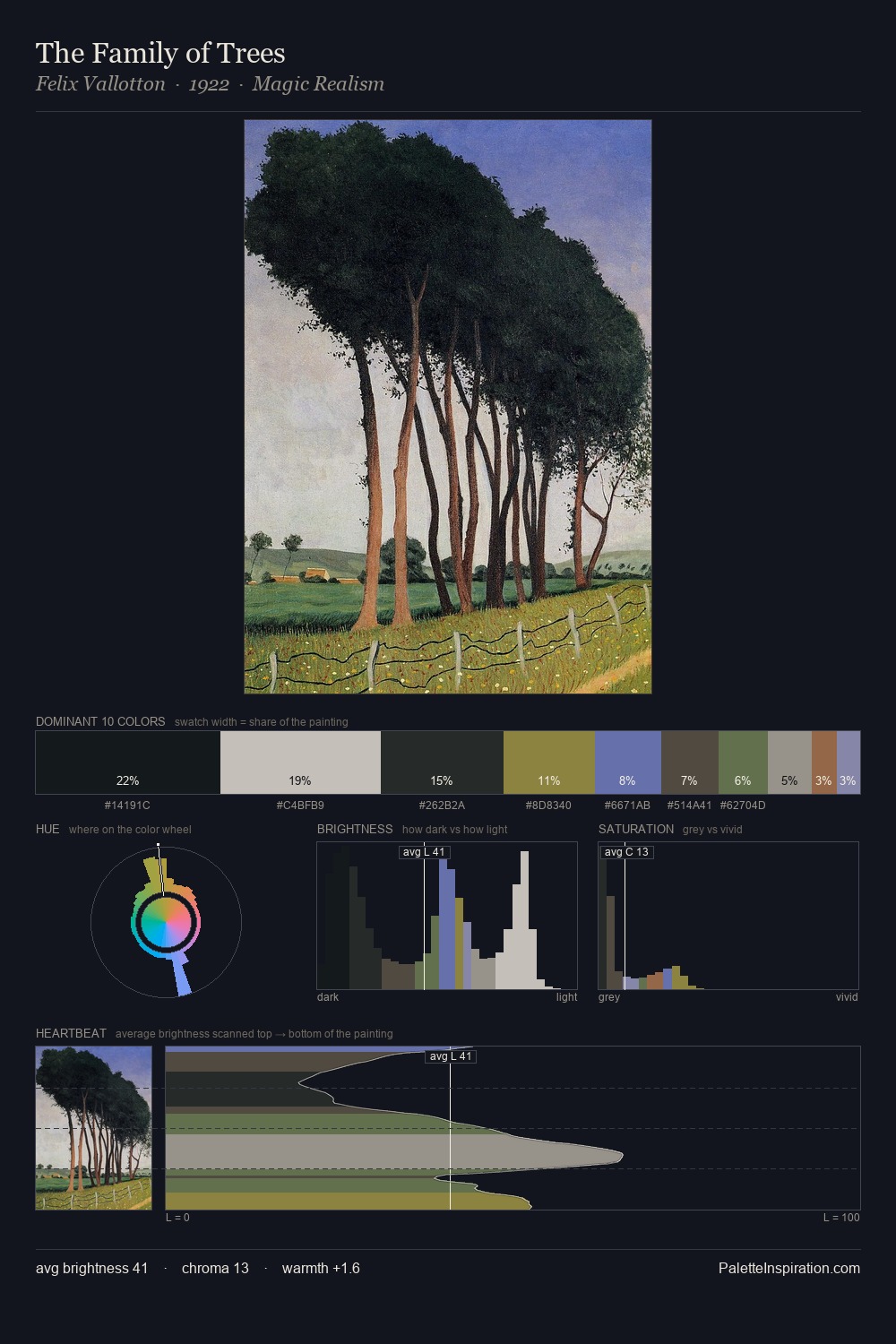Click the small painting thumbnail beside Heartbeat chart
Image resolution: width=896 pixels, height=1344 pixels.
[94, 1128]
